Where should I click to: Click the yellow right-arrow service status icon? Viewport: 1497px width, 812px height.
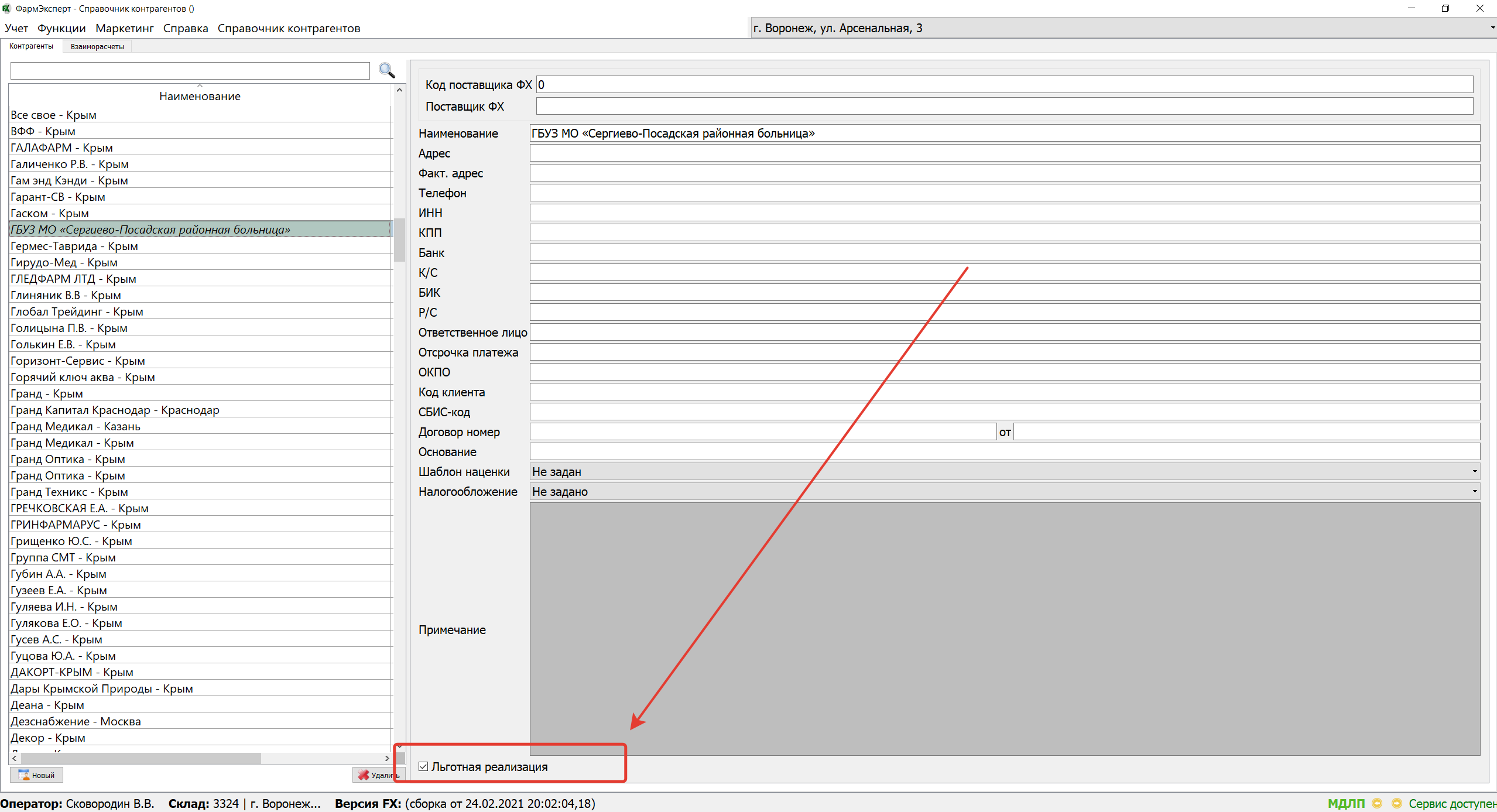(1396, 803)
